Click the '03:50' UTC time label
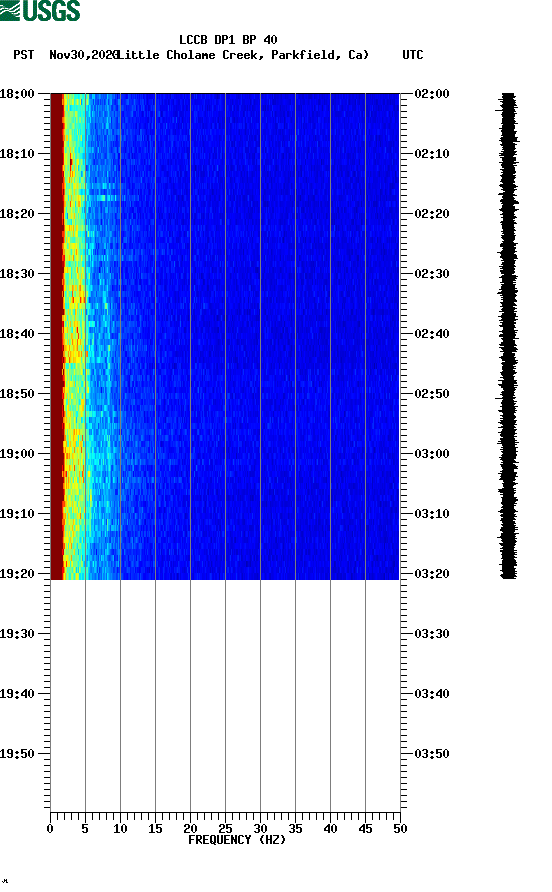 432,754
